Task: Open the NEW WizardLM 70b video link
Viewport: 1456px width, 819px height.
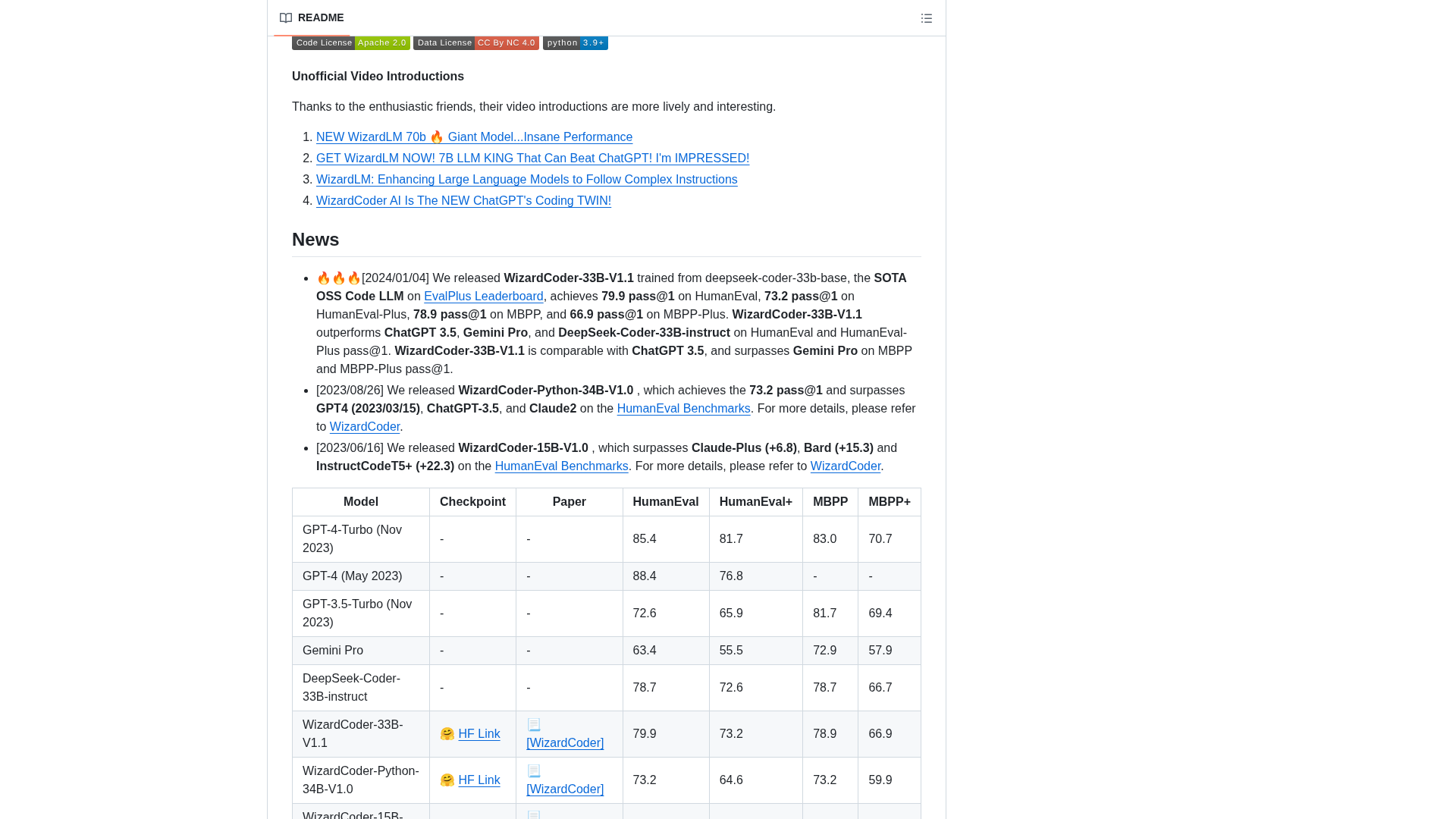Action: pos(474,137)
